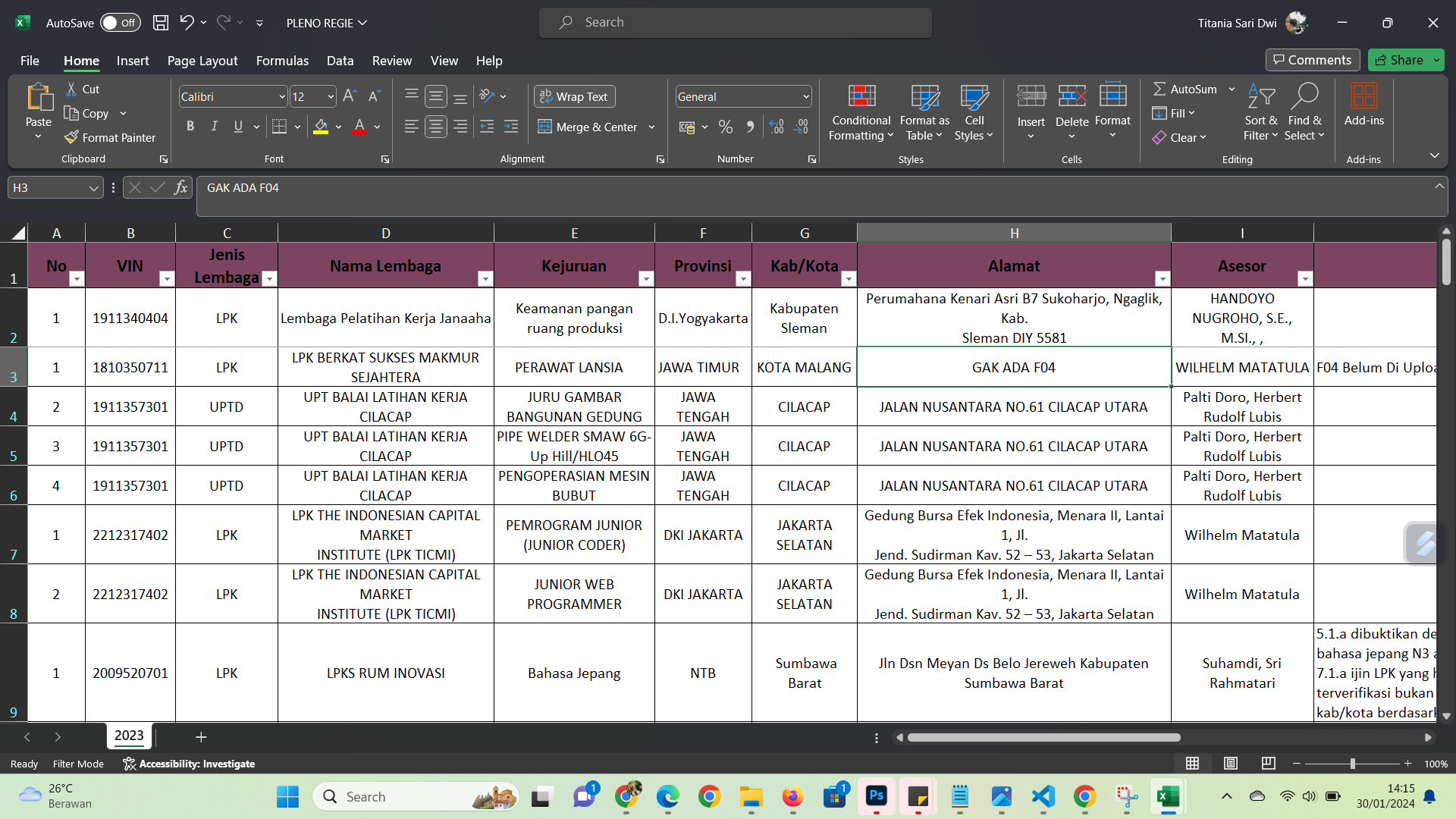Select the 2023 sheet tab

coord(129,736)
